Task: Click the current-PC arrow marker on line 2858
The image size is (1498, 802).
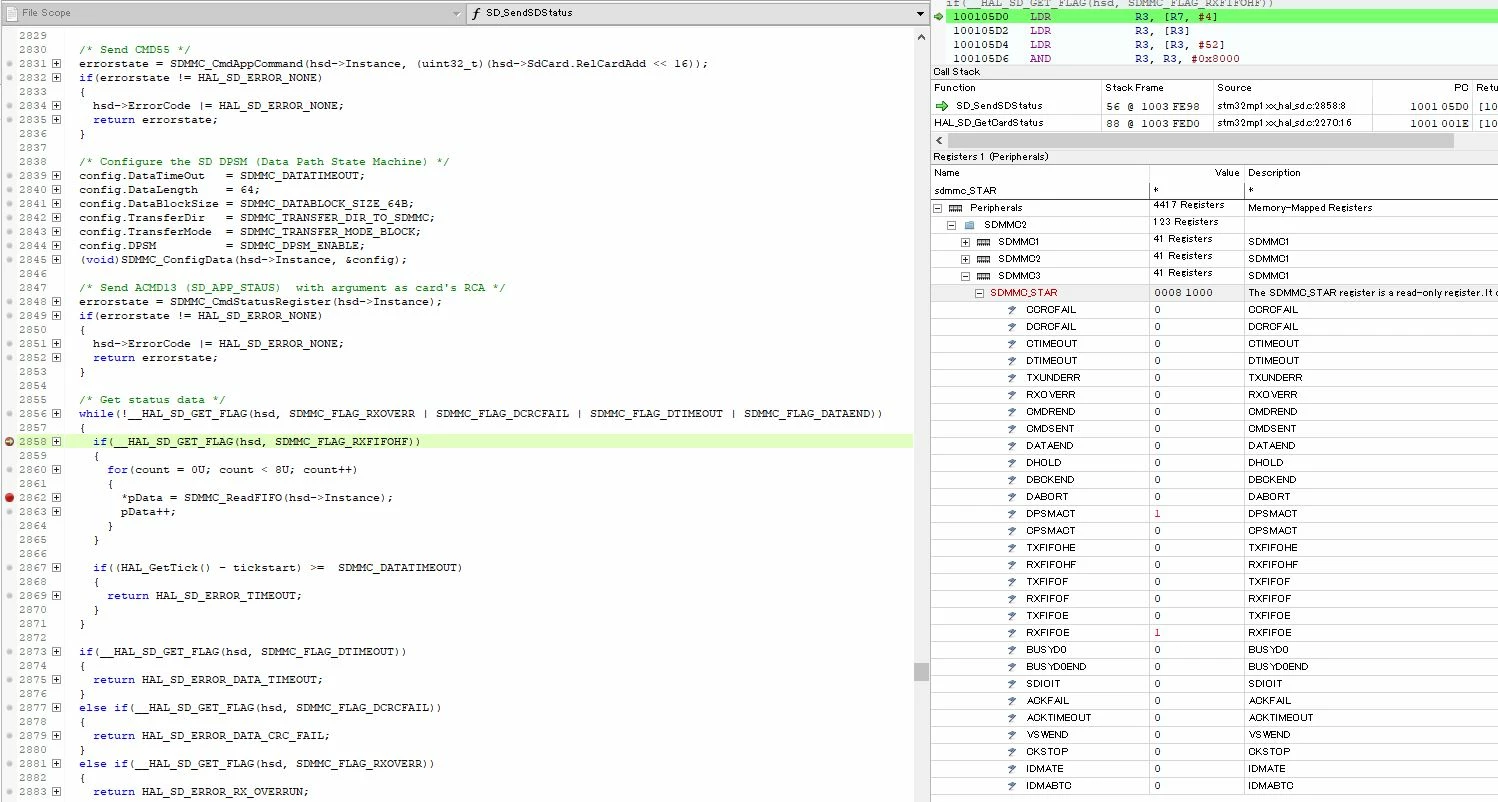Action: pyautogui.click(x=10, y=441)
